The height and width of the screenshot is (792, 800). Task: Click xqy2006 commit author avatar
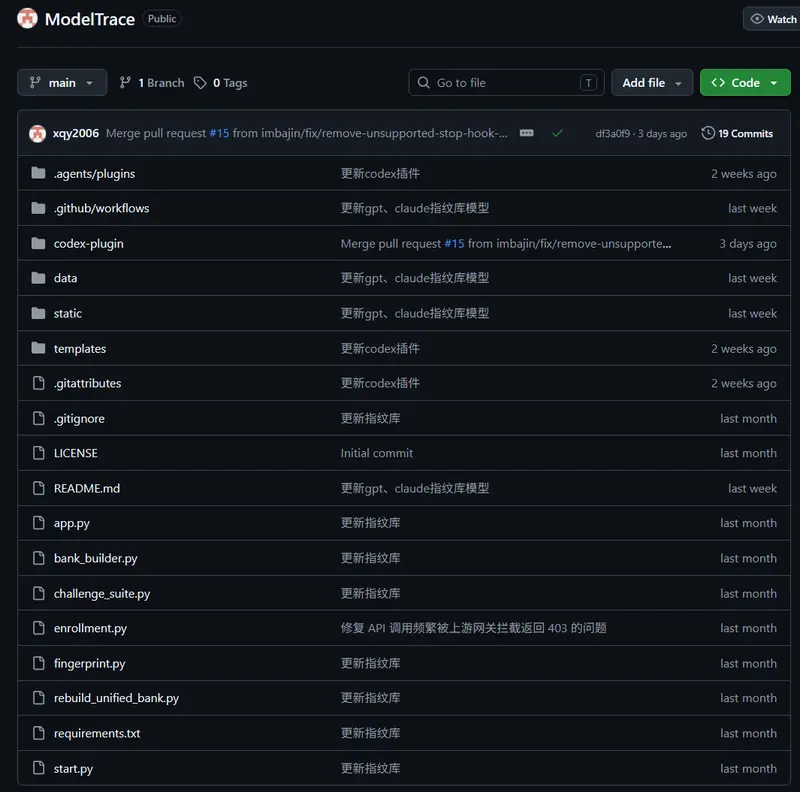tap(37, 134)
